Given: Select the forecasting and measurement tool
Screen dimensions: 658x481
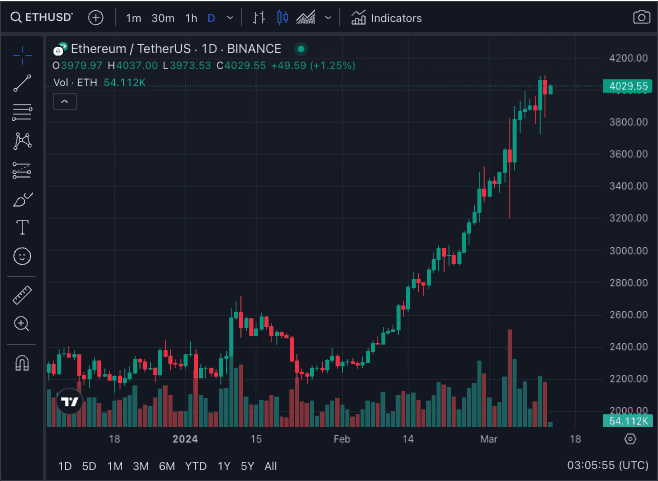Looking at the screenshot, I should point(22,170).
